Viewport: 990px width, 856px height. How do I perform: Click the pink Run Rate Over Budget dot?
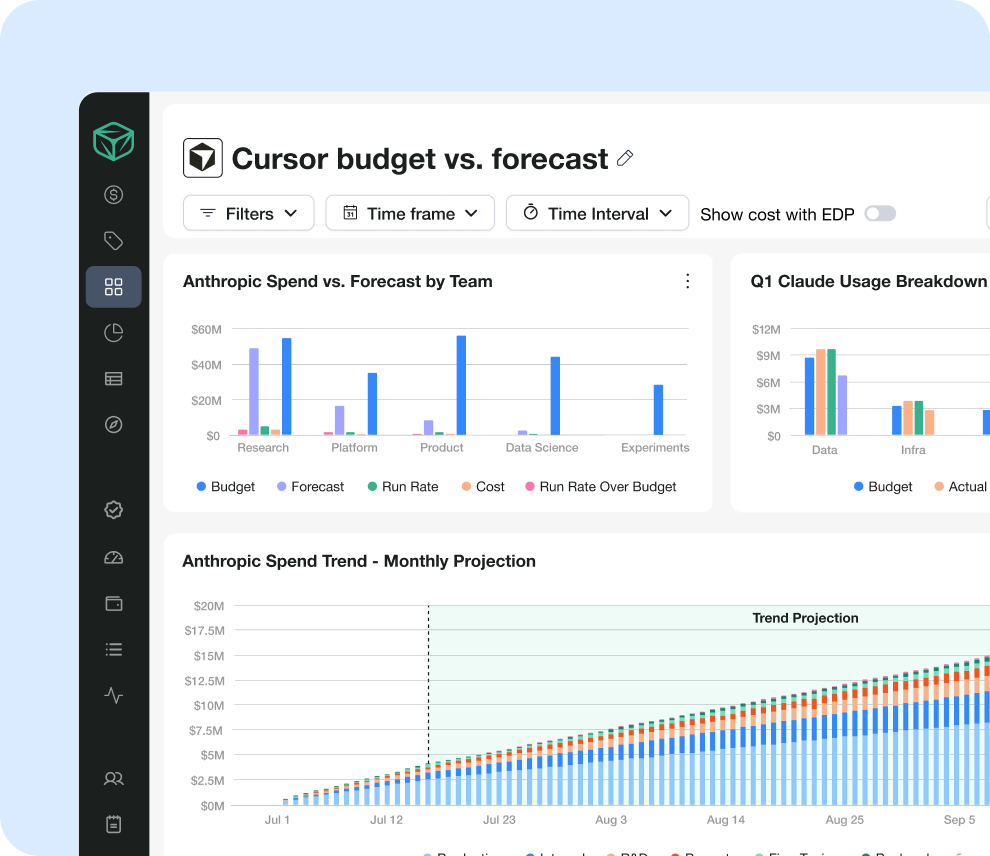point(530,486)
